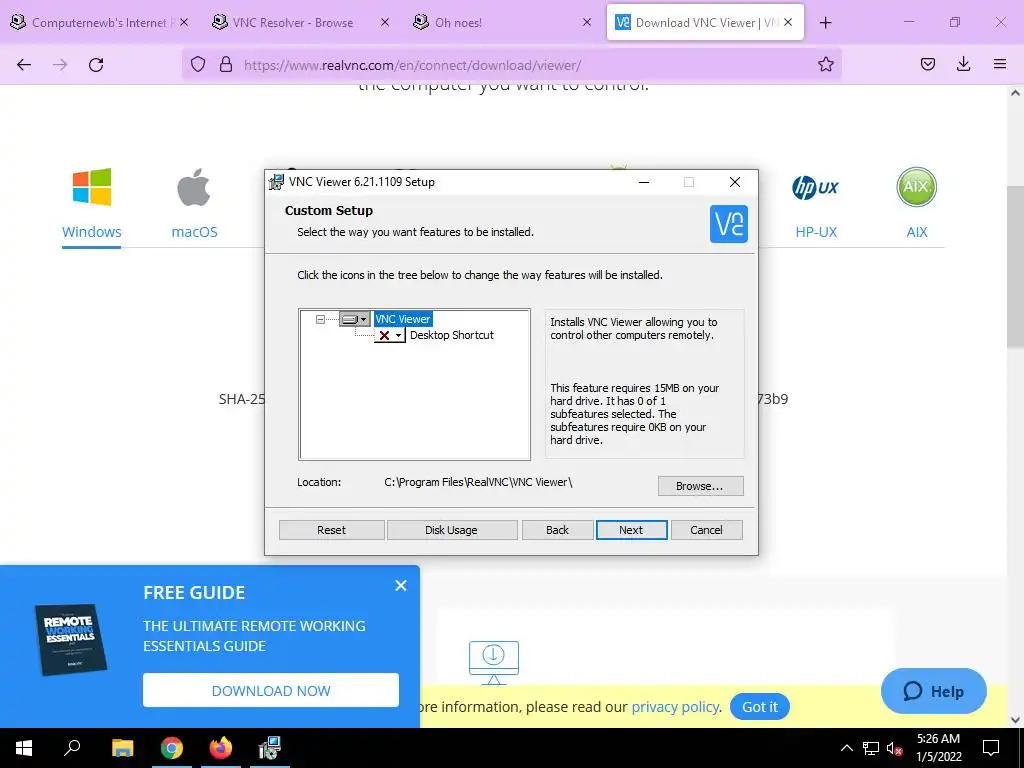Open Google Chrome from the taskbar
The image size is (1024, 768).
coord(172,748)
